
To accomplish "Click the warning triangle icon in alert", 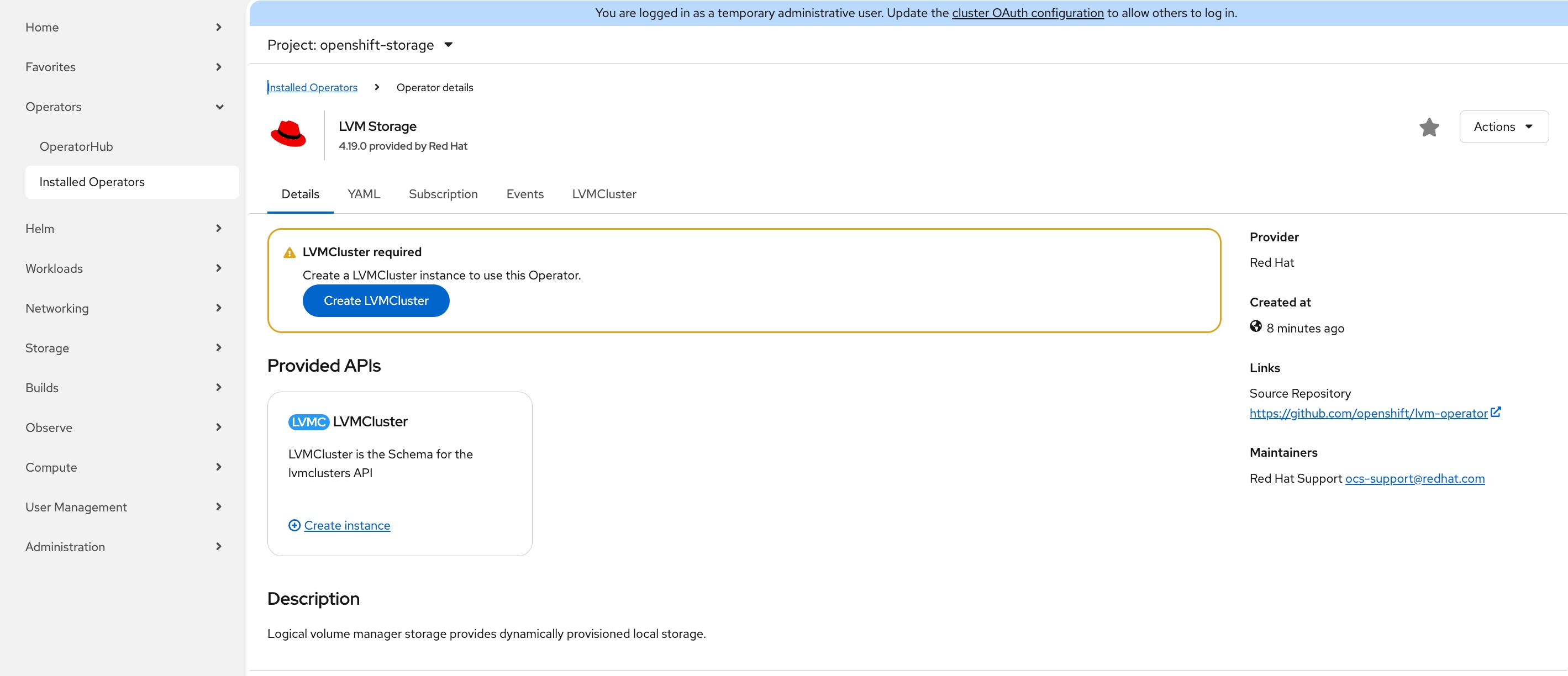I will click(289, 252).
